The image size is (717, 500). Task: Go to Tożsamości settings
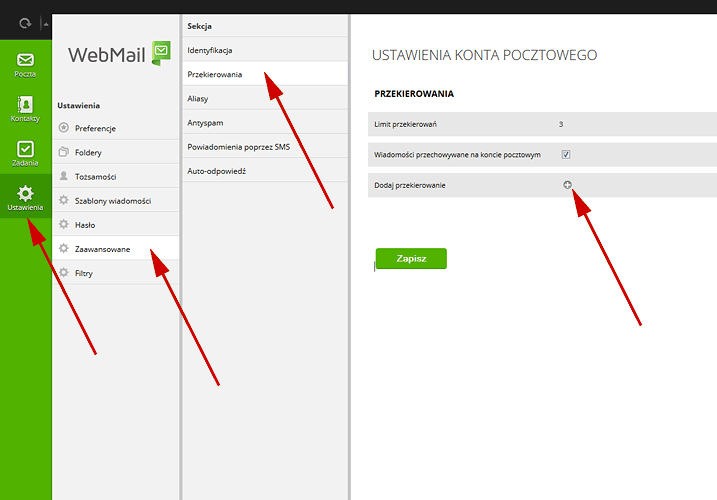click(116, 177)
